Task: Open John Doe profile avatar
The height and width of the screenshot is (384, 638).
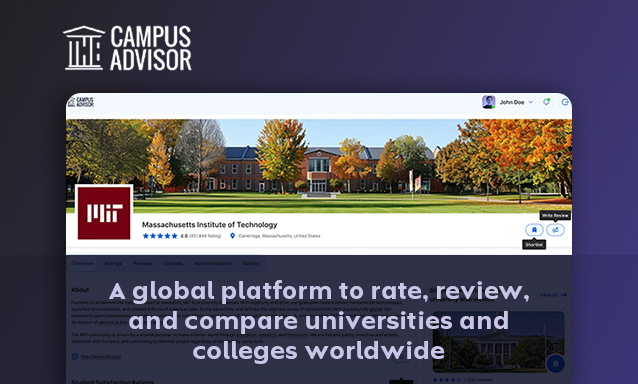Action: click(488, 102)
